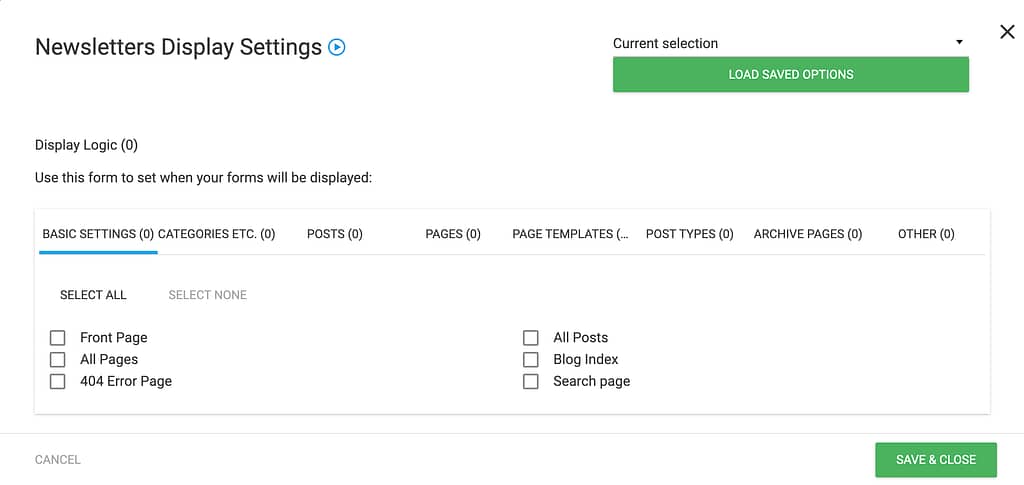Switch to the Post Types tab
Viewport: 1024px width, 485px height.
click(x=690, y=234)
